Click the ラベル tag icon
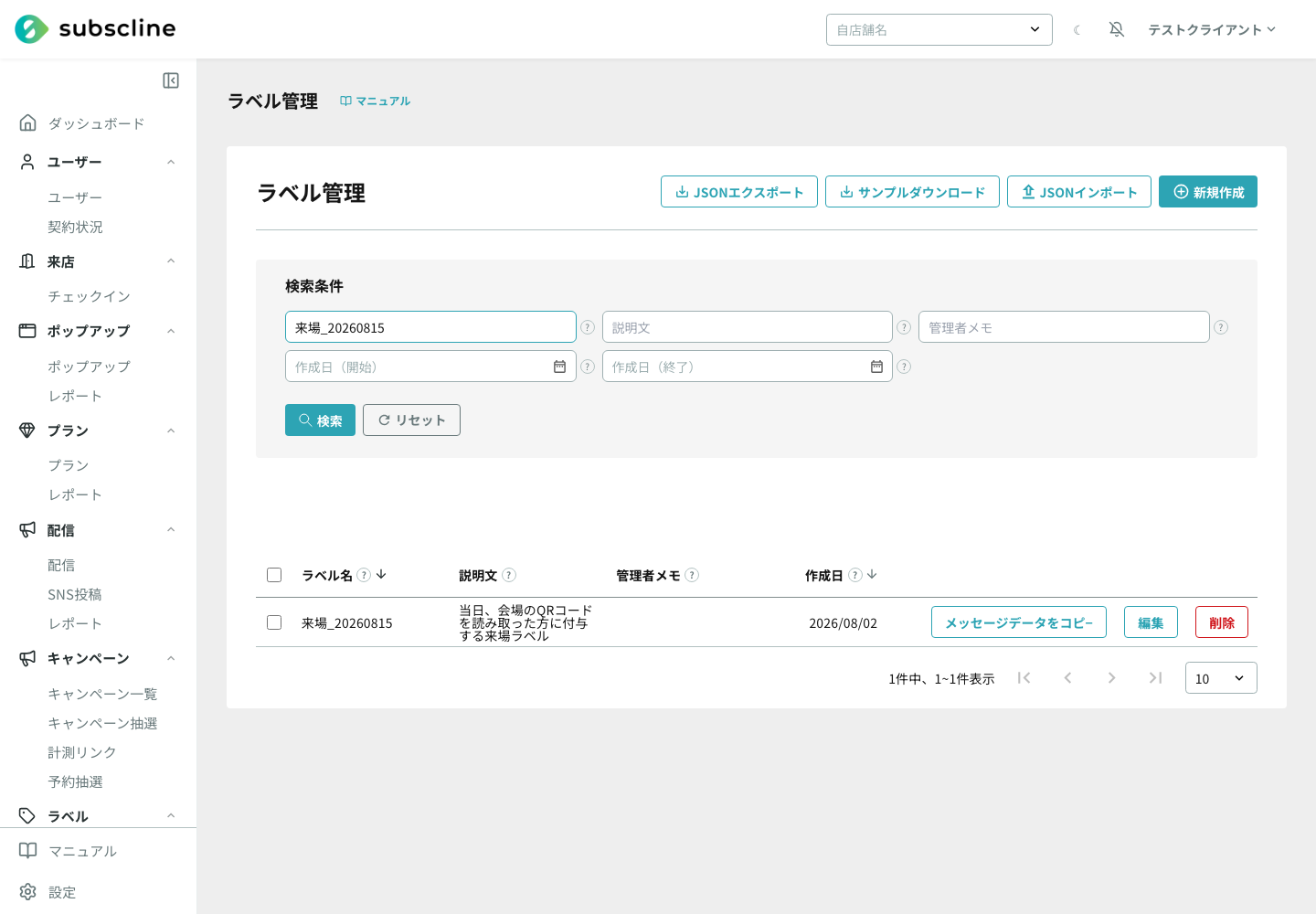The width and height of the screenshot is (1316, 914). coord(27,815)
